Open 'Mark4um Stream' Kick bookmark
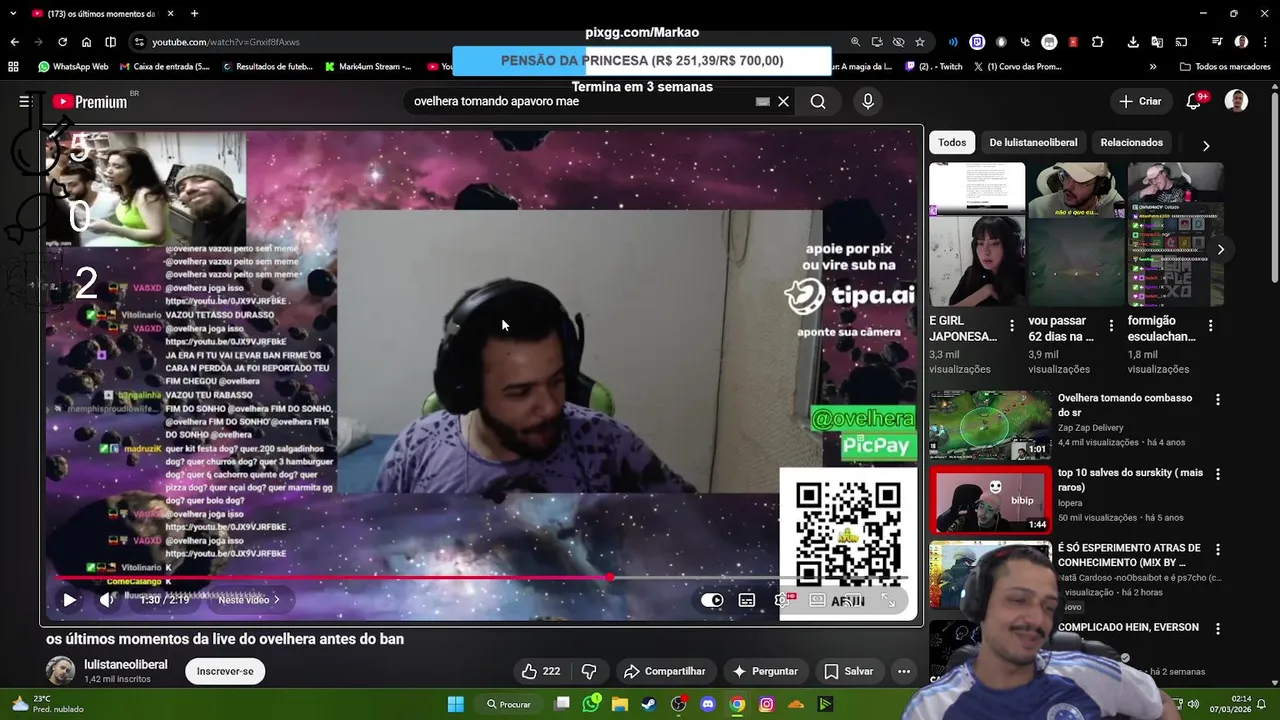Image resolution: width=1280 pixels, height=720 pixels. coord(368,67)
